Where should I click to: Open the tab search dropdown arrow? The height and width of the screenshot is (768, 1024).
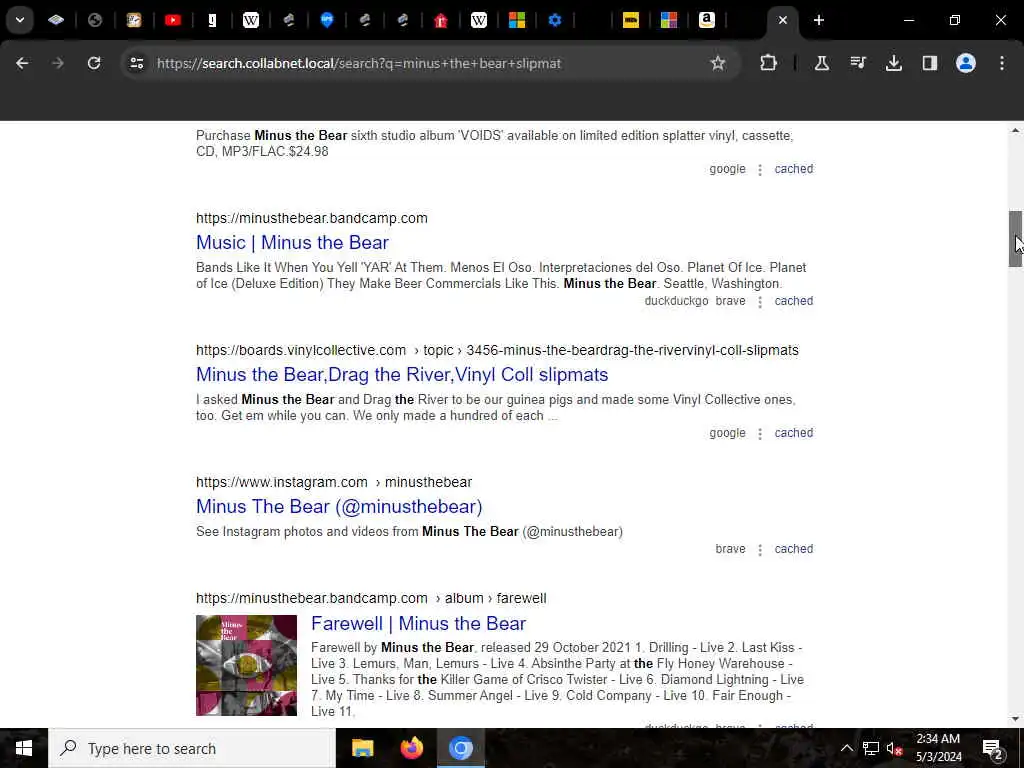20,20
